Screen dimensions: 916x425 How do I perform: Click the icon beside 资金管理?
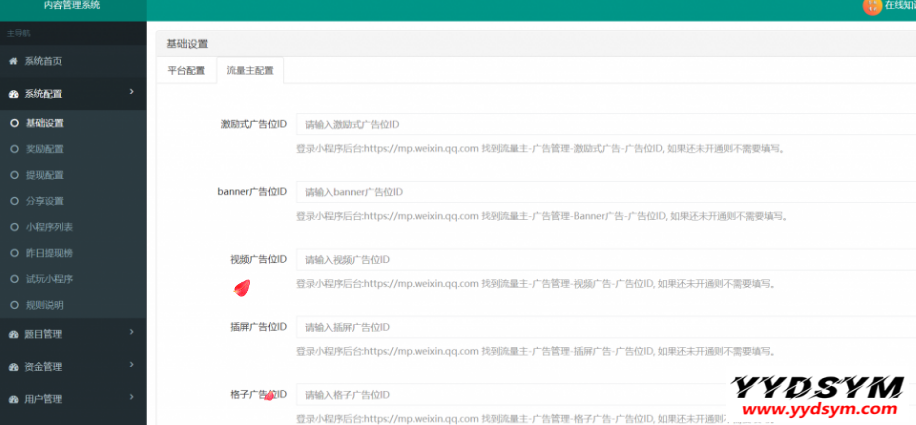[13, 367]
